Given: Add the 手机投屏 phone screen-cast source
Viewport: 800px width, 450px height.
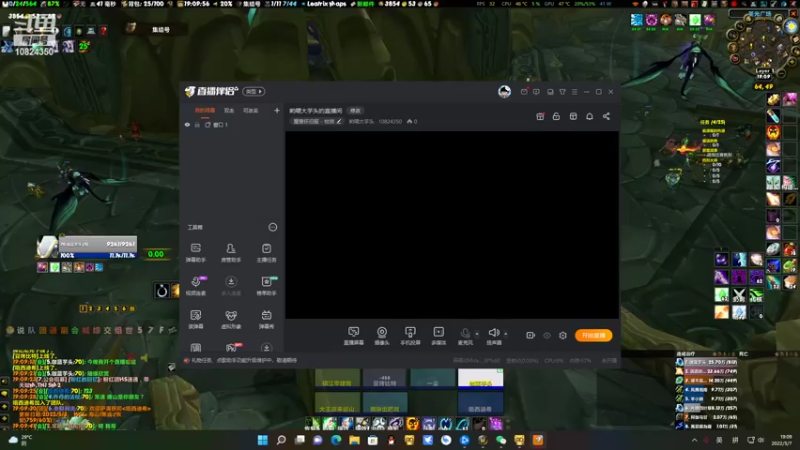Looking at the screenshot, I should point(410,336).
